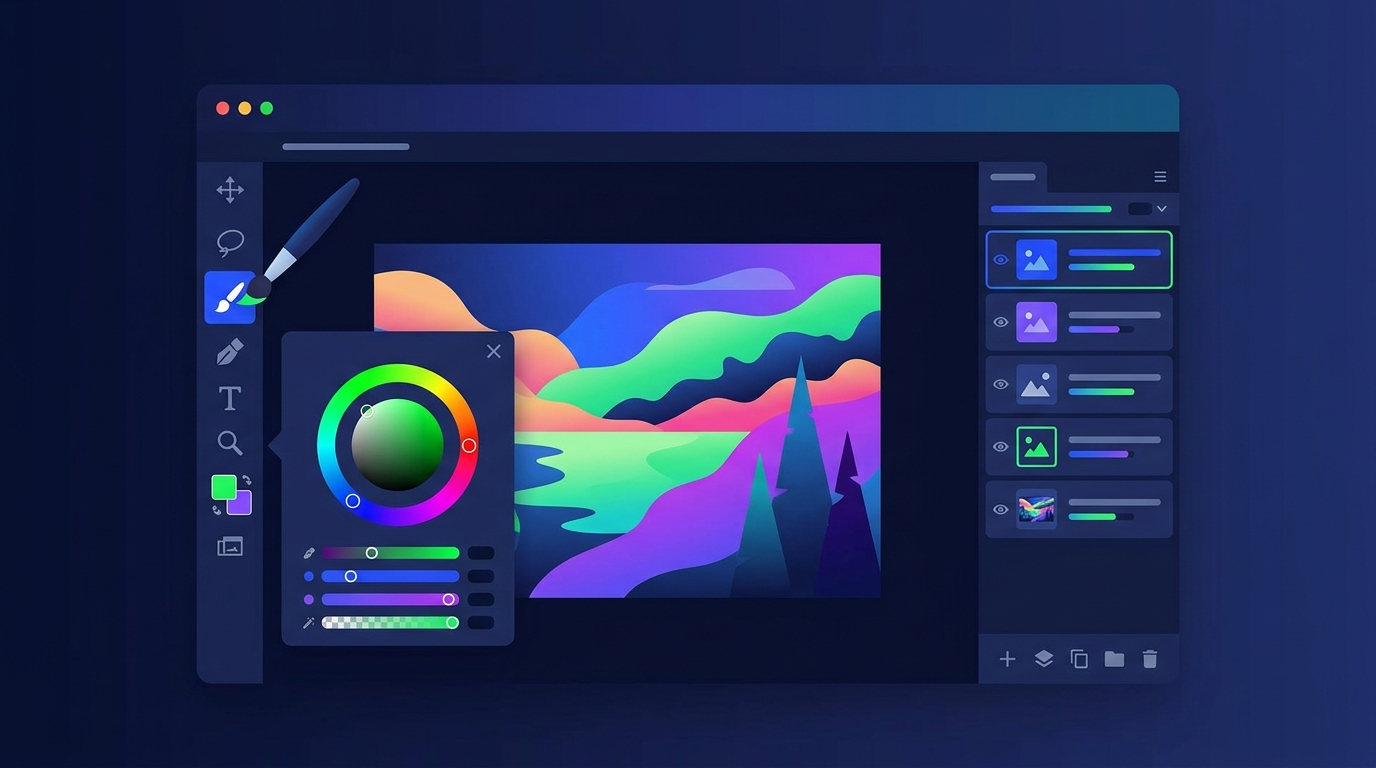Delete layer using the trash icon

pos(1150,659)
